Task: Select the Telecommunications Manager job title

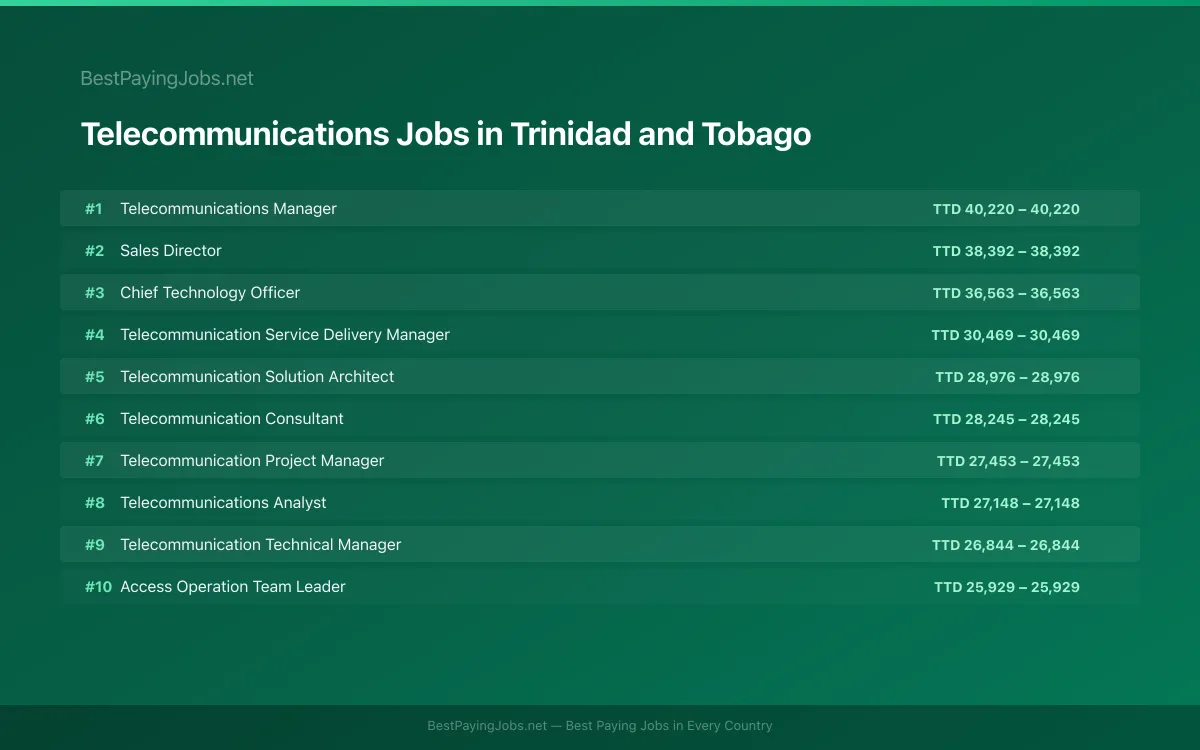Action: pos(228,209)
